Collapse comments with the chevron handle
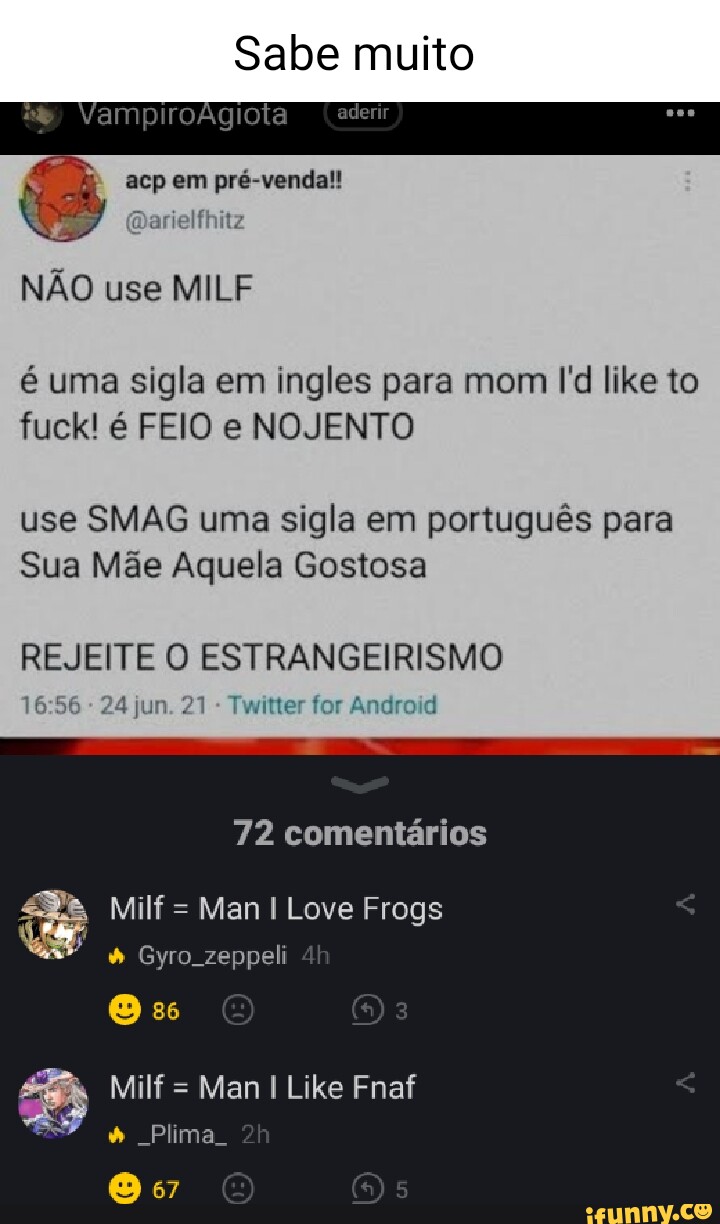Viewport: 720px width, 1224px height. click(x=359, y=785)
